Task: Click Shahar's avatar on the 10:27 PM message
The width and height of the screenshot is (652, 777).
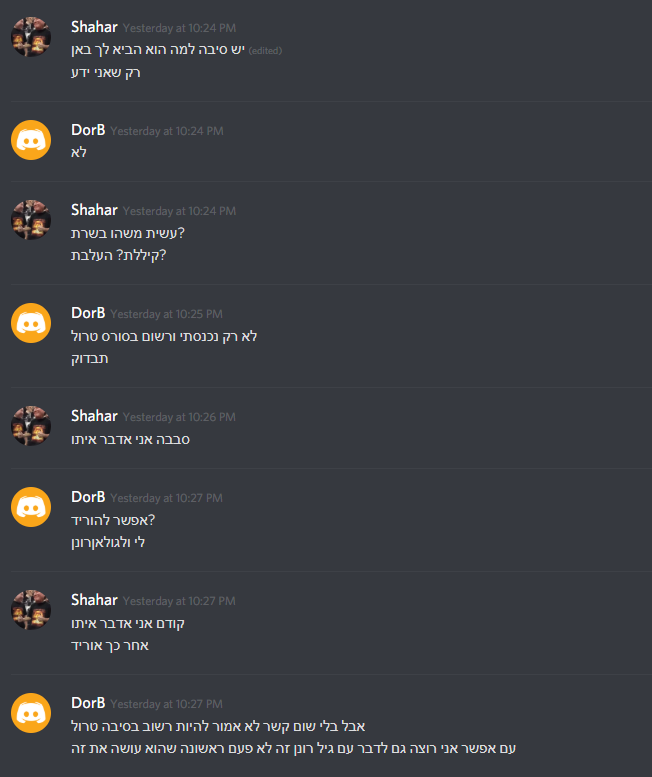Action: coord(31,610)
